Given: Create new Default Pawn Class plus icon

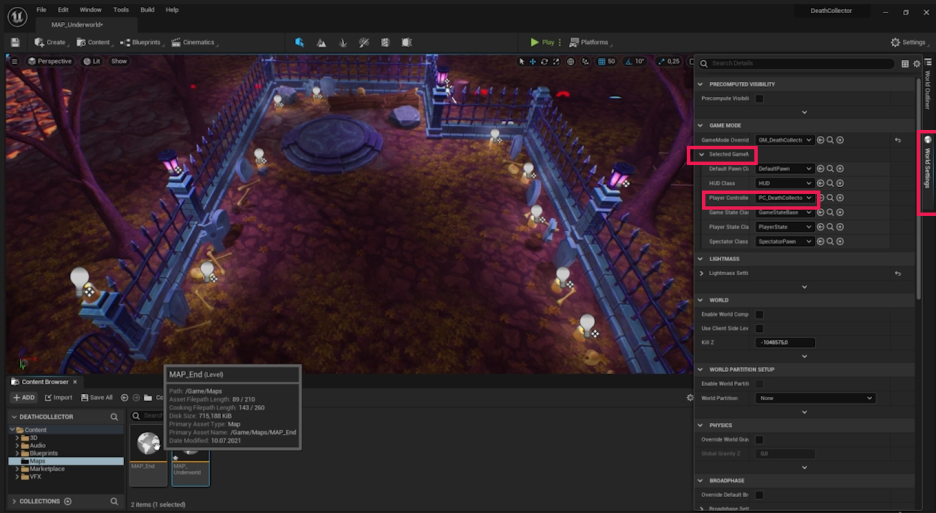Looking at the screenshot, I should pyautogui.click(x=840, y=169).
